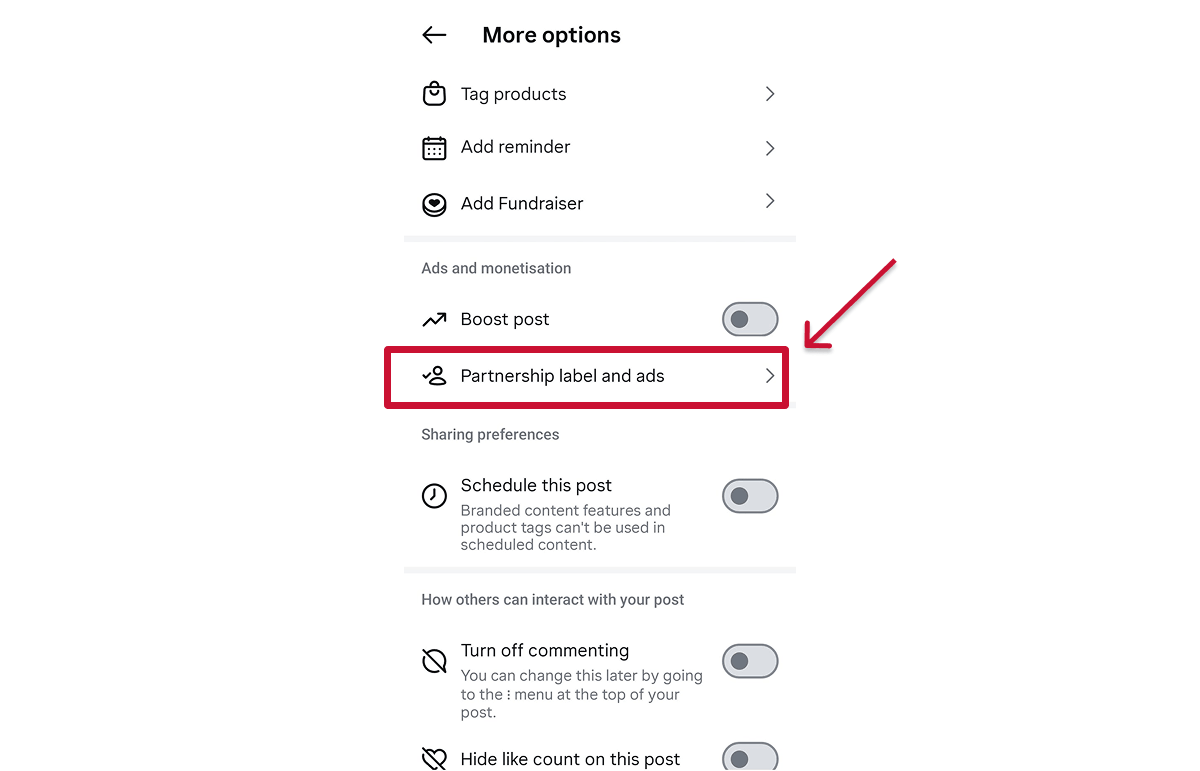This screenshot has height=771, width=1200.
Task: Open Tag products via its chevron
Action: point(769,93)
